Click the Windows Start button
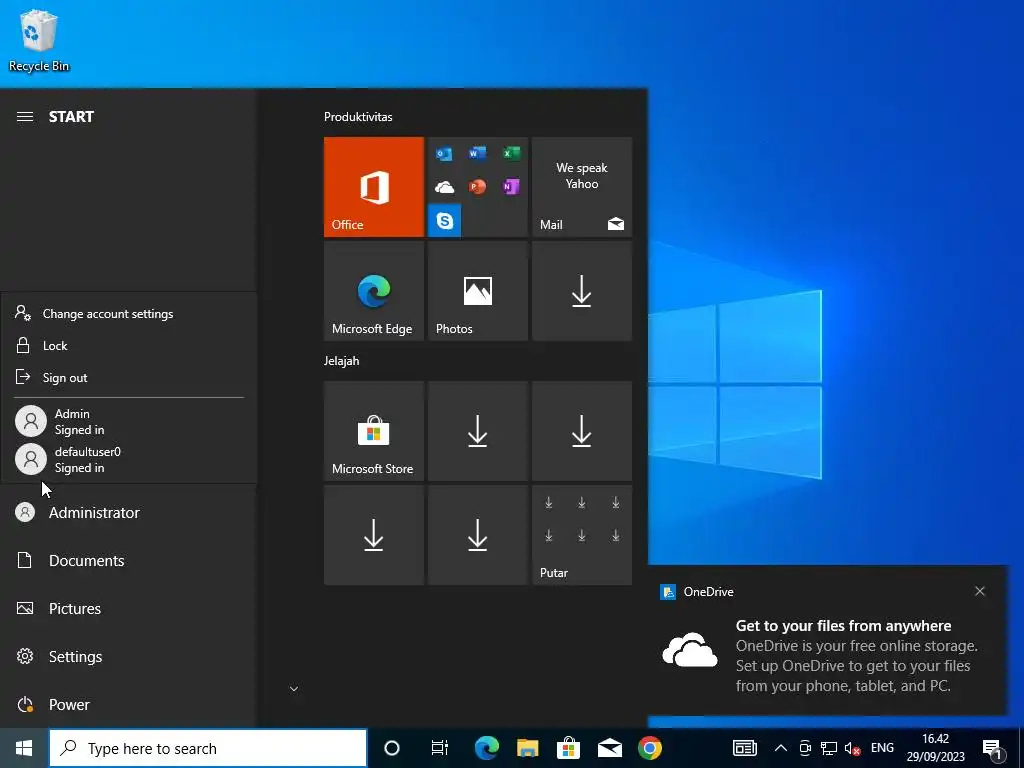This screenshot has width=1024, height=768. coord(24,748)
